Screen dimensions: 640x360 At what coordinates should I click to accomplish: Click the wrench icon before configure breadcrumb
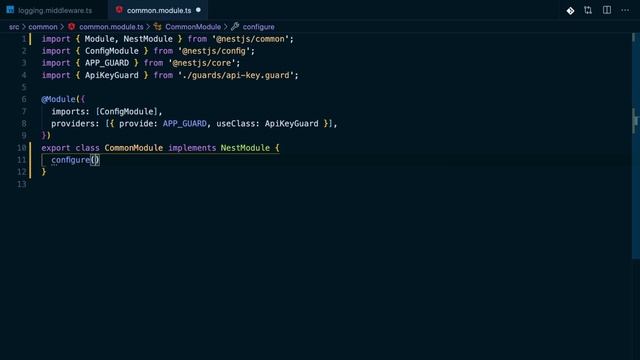click(x=235, y=27)
